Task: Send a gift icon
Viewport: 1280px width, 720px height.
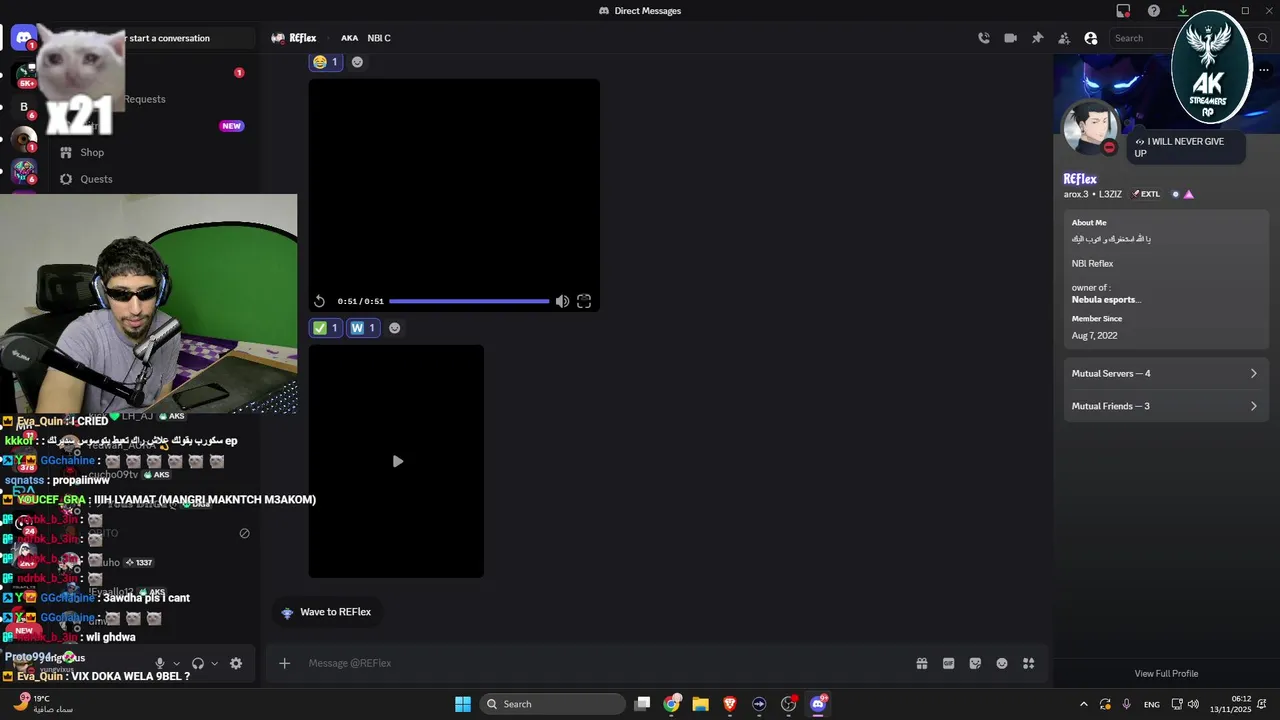Action: point(922,663)
